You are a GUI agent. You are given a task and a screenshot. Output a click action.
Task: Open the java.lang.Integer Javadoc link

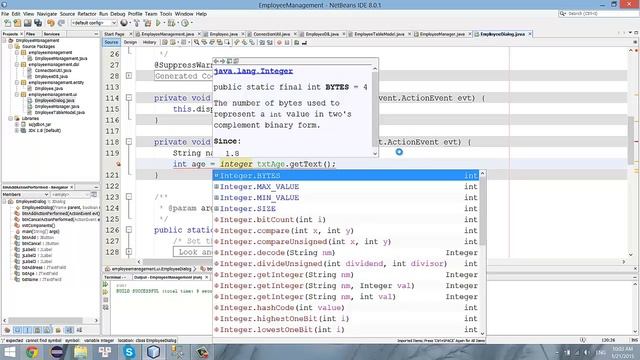tap(253, 71)
